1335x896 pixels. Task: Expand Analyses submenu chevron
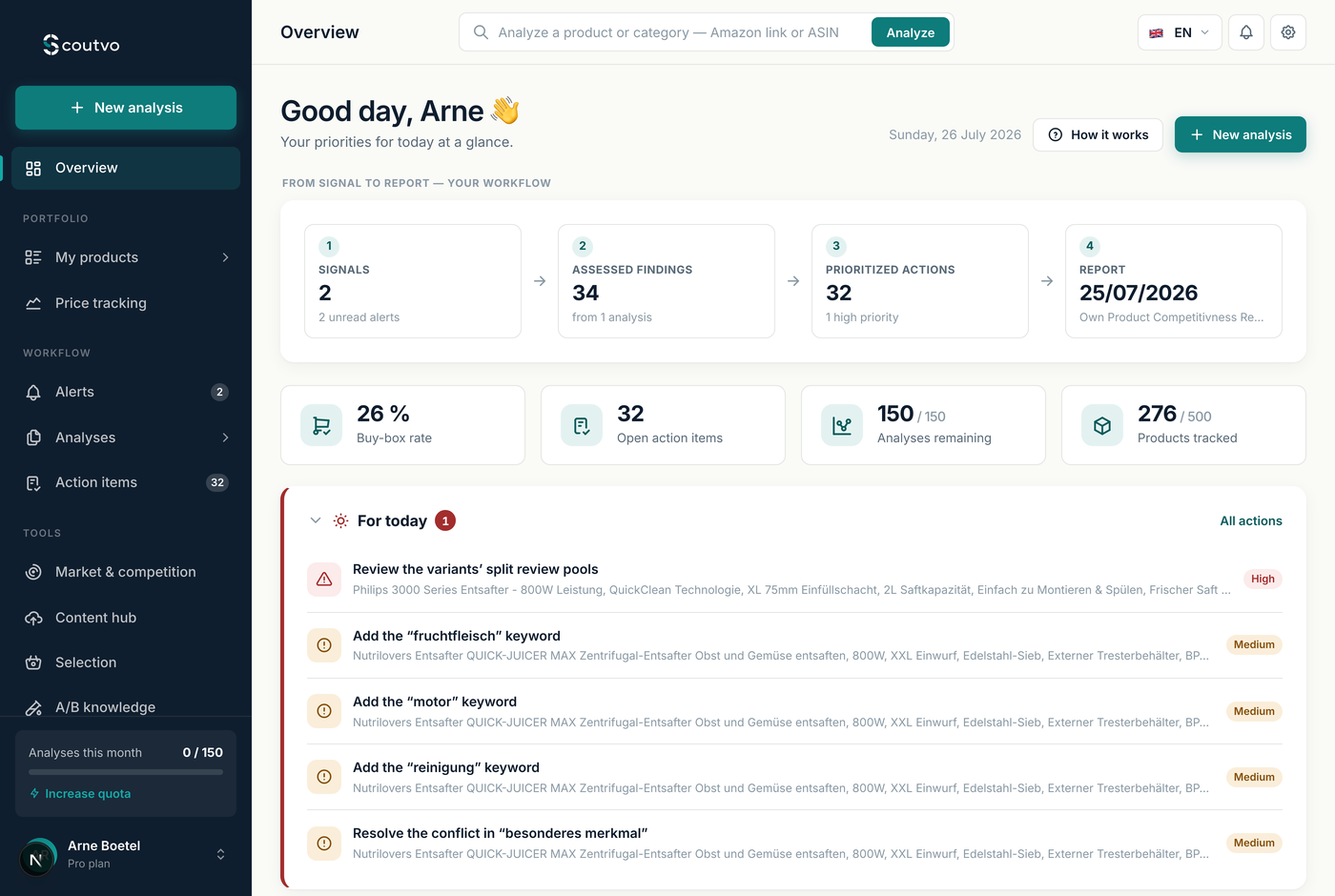point(225,438)
